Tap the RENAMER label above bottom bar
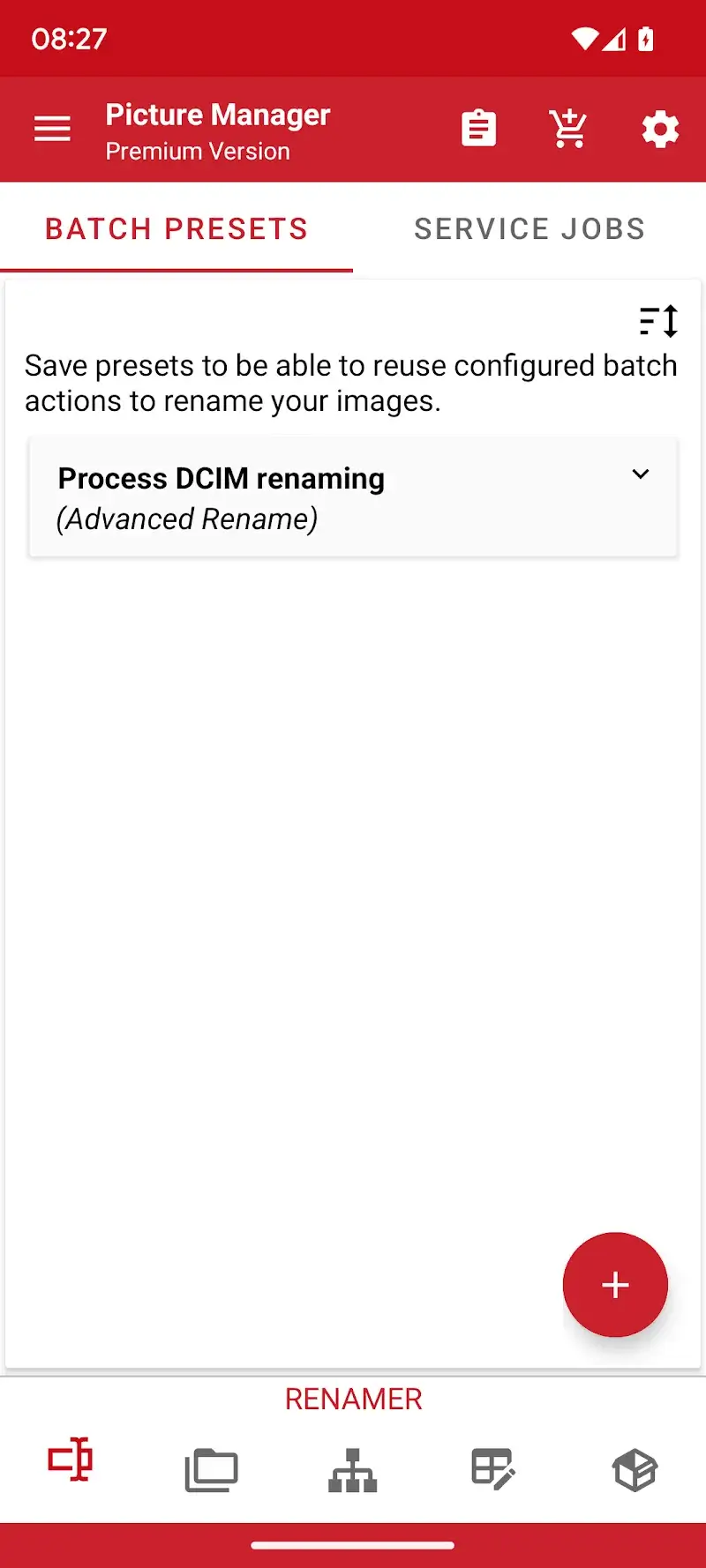 pyautogui.click(x=353, y=1399)
